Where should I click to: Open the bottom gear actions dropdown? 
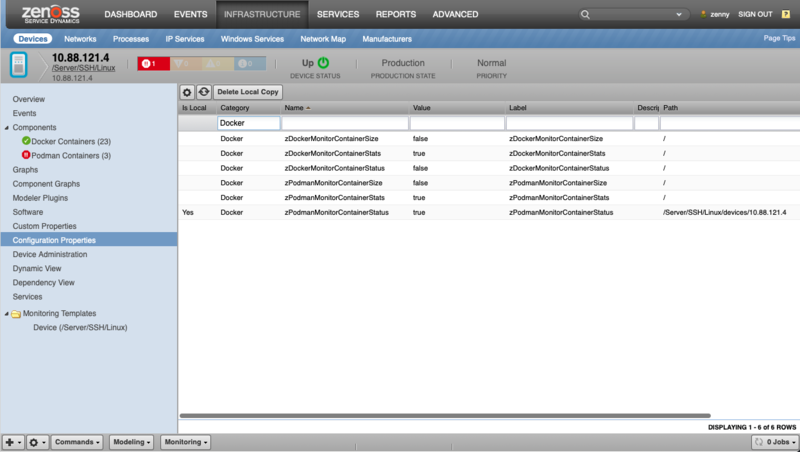[x=37, y=442]
